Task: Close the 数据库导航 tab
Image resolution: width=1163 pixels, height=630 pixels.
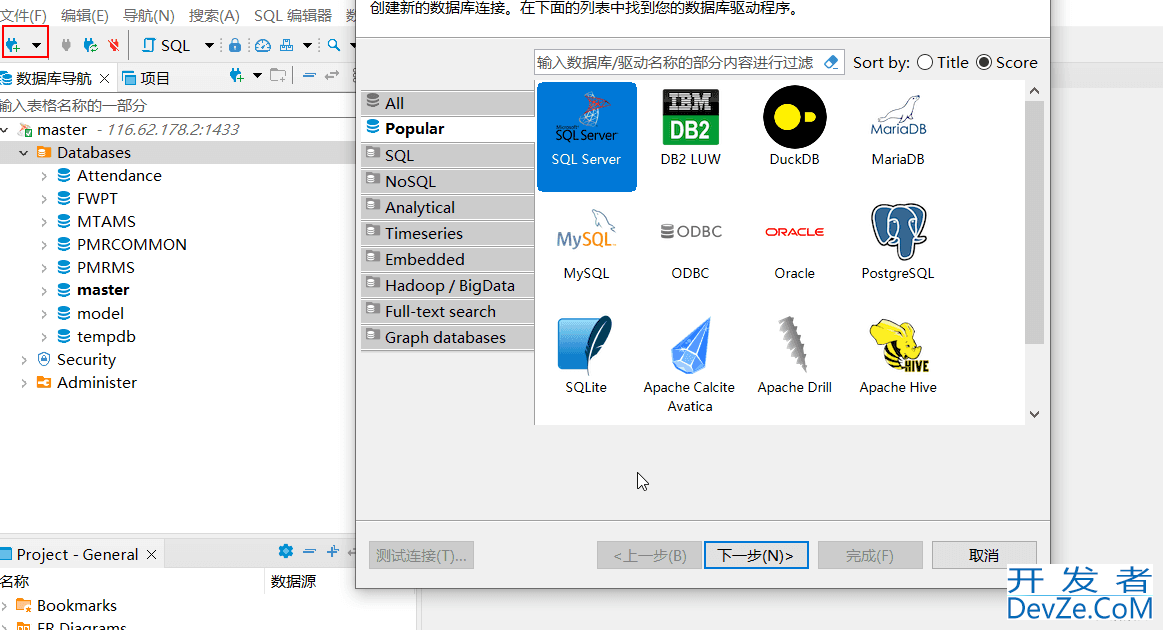Action: [105, 78]
